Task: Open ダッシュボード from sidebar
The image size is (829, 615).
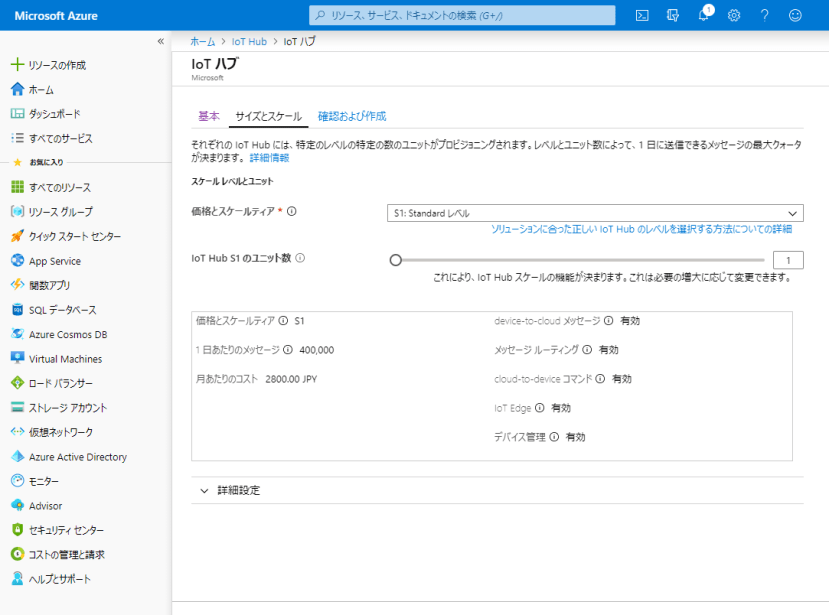Action: [54, 114]
